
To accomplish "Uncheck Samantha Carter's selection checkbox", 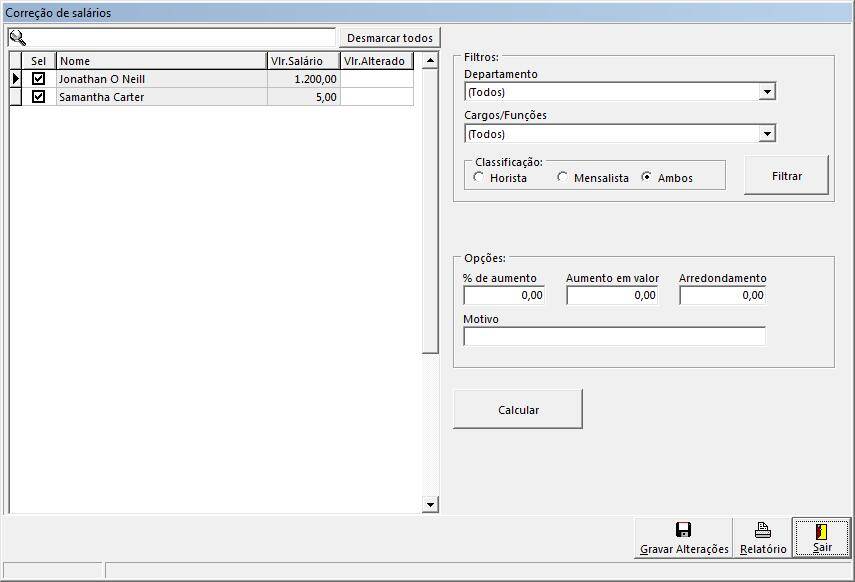I will click(39, 97).
